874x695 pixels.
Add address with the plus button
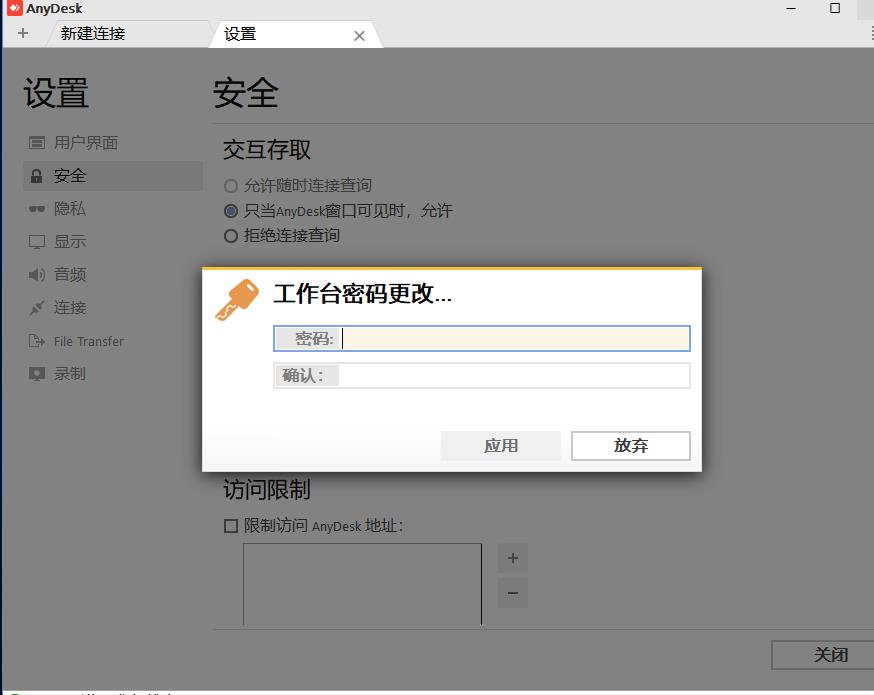point(513,558)
